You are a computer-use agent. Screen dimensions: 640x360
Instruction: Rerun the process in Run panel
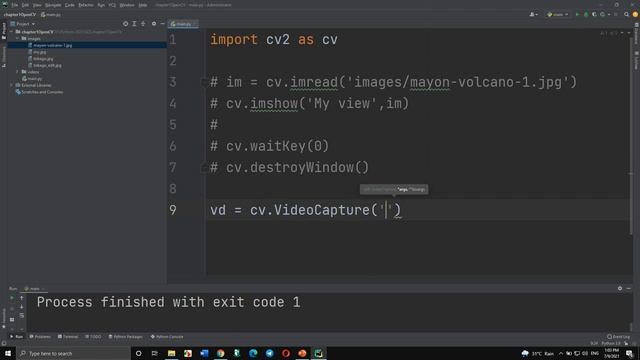[x=12, y=298]
